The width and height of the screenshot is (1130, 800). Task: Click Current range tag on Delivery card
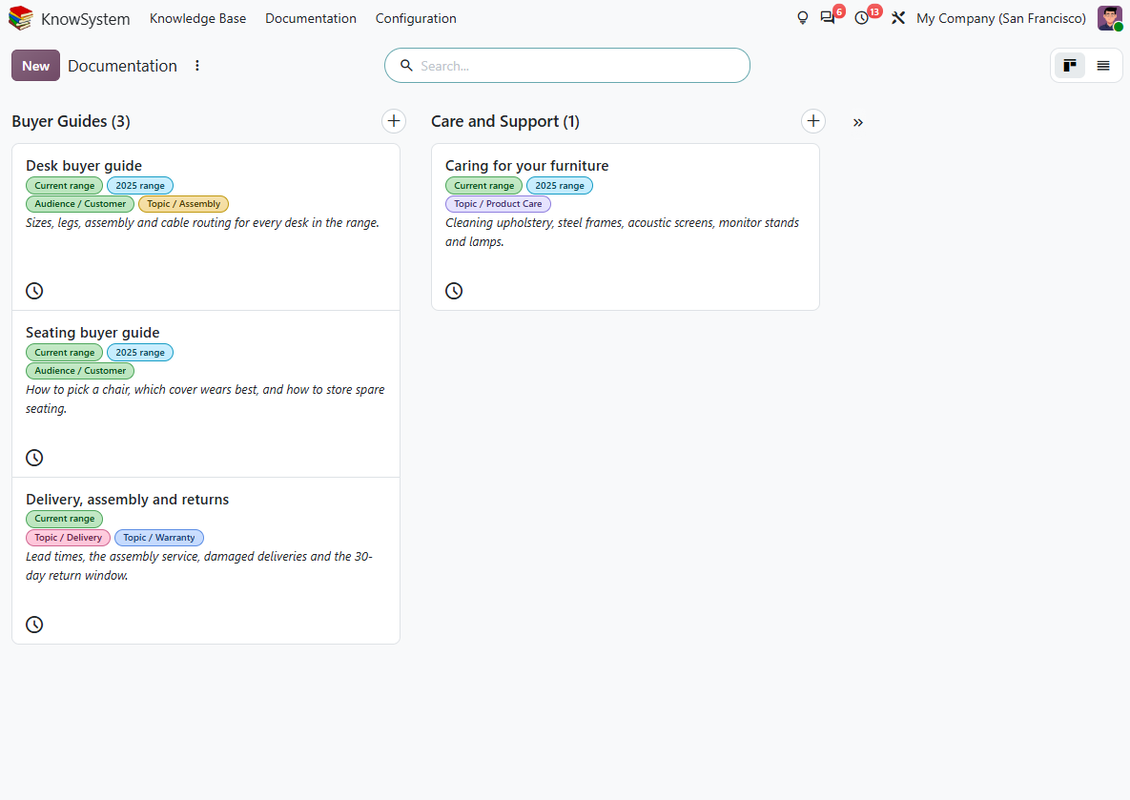tap(64, 518)
